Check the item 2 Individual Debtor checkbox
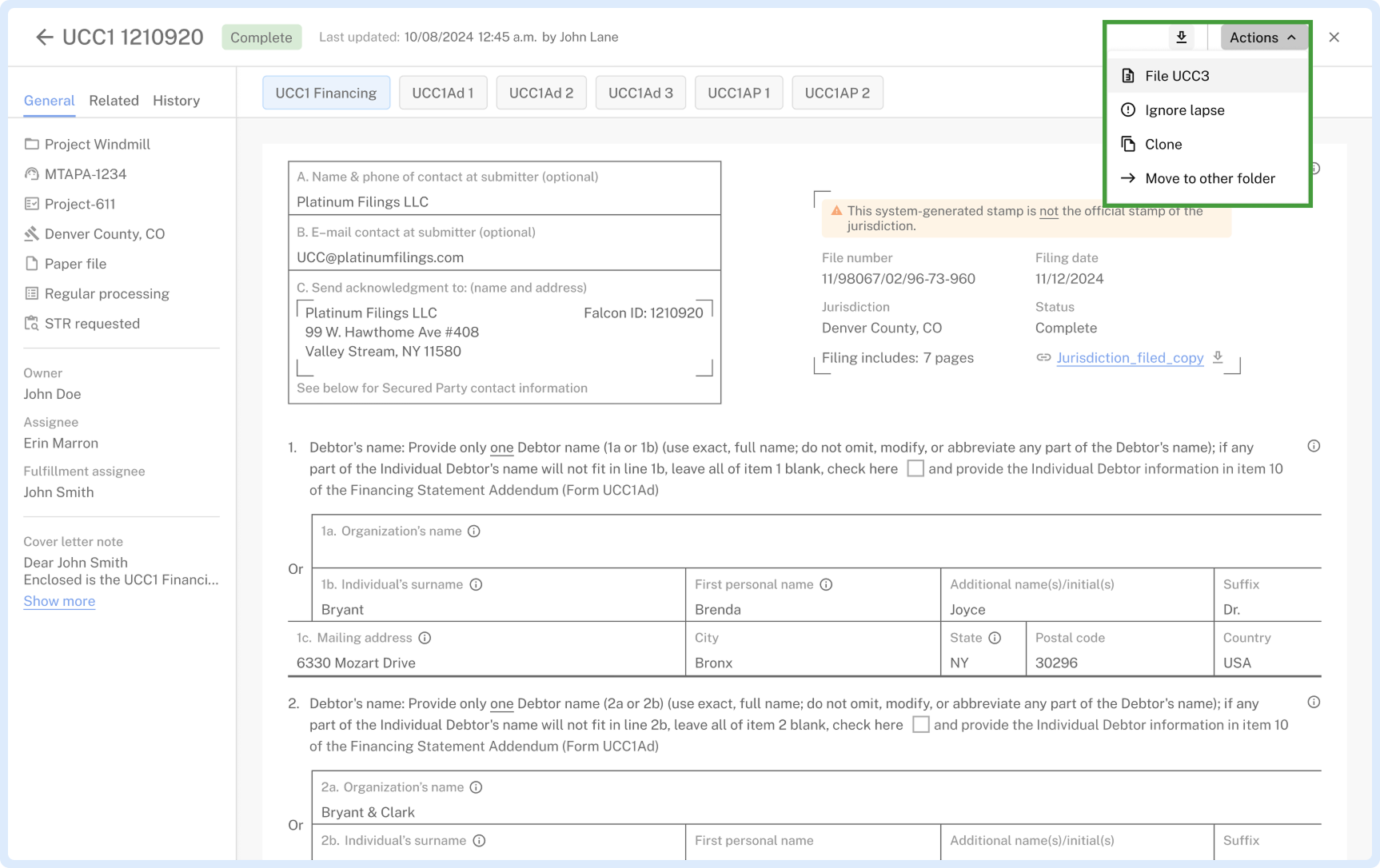Viewport: 1380px width, 868px height. point(921,725)
